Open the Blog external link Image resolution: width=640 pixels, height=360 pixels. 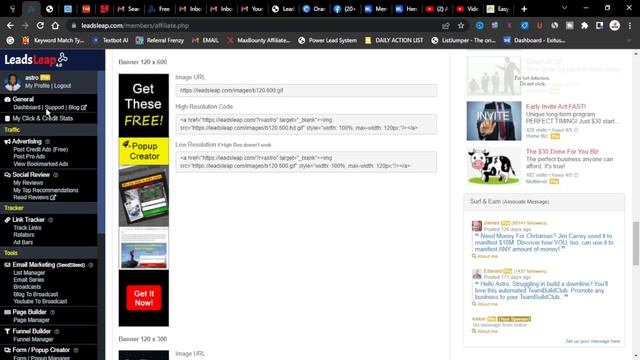(x=77, y=107)
